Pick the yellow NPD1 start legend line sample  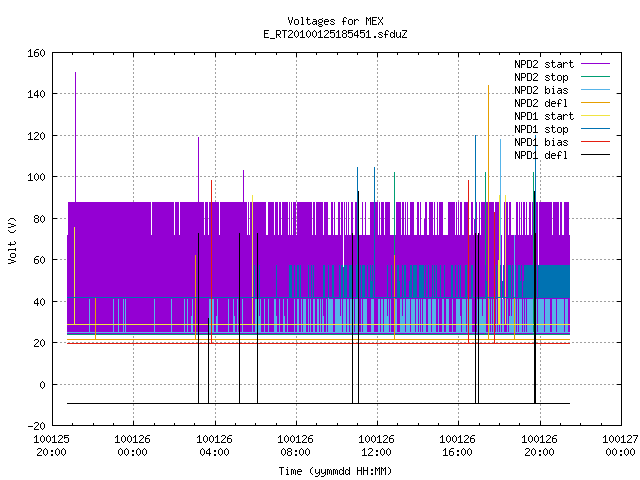[595, 116]
